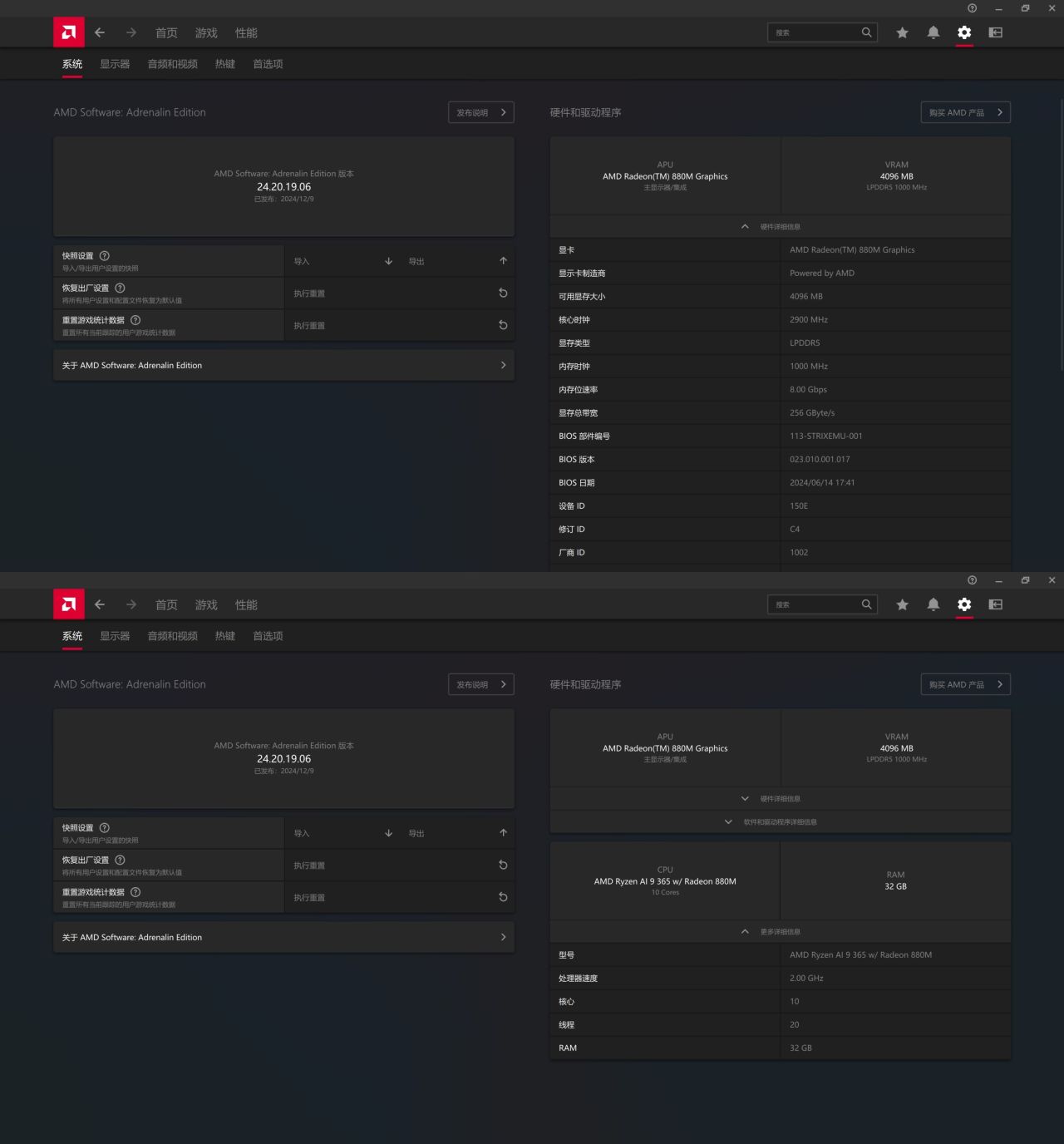Viewport: 1064px width, 1144px height.
Task: Click the 导出 up arrow in the lower window
Action: (503, 833)
